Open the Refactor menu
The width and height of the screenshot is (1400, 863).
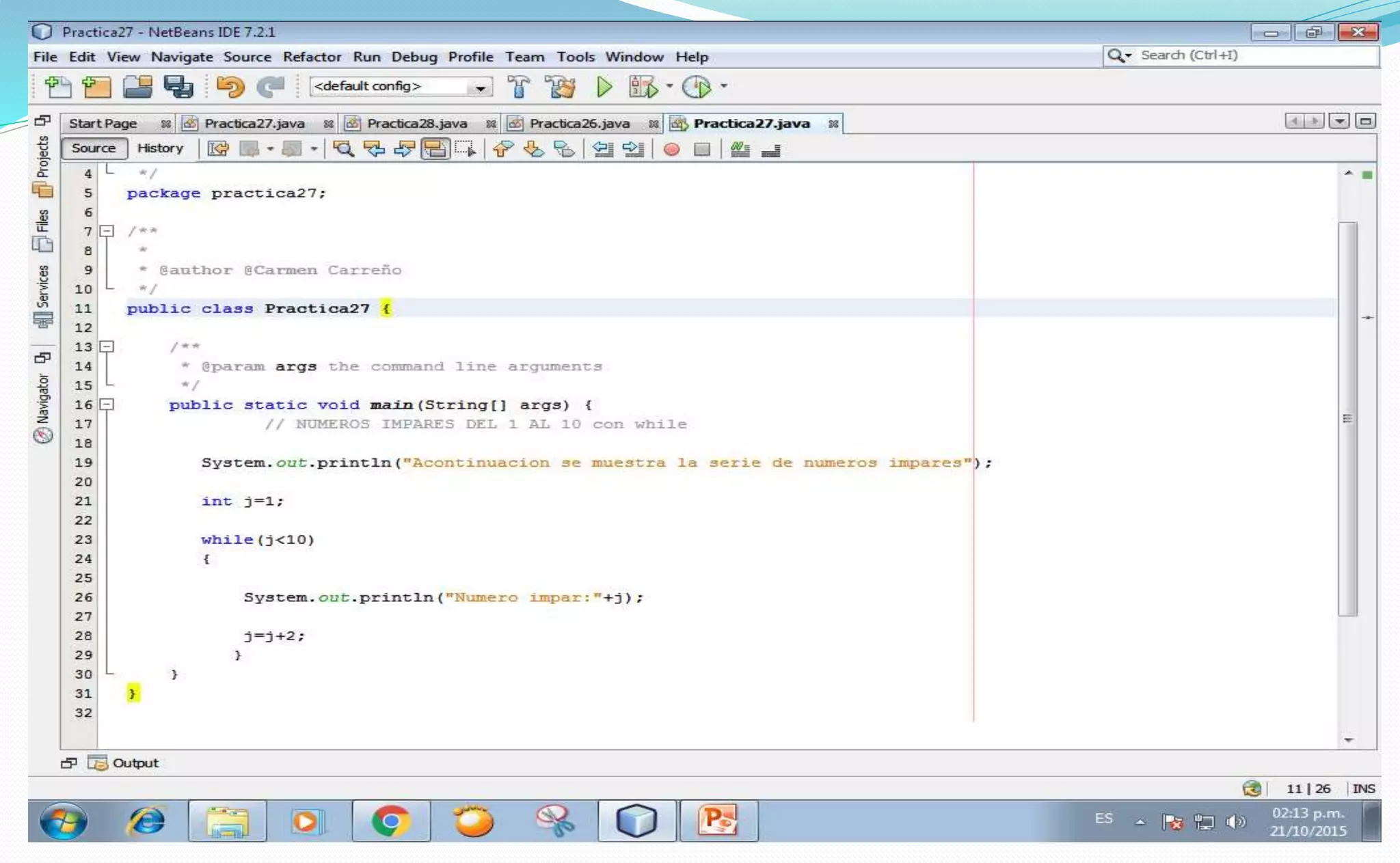pos(312,57)
